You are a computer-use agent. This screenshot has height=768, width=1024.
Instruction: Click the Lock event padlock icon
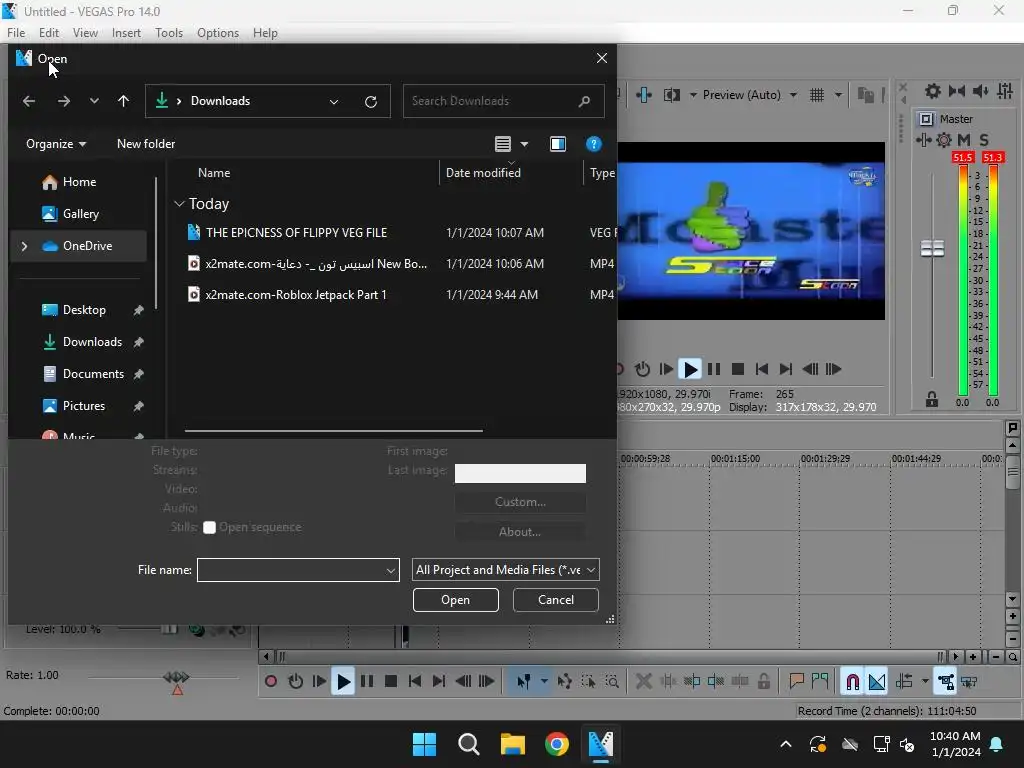763,682
